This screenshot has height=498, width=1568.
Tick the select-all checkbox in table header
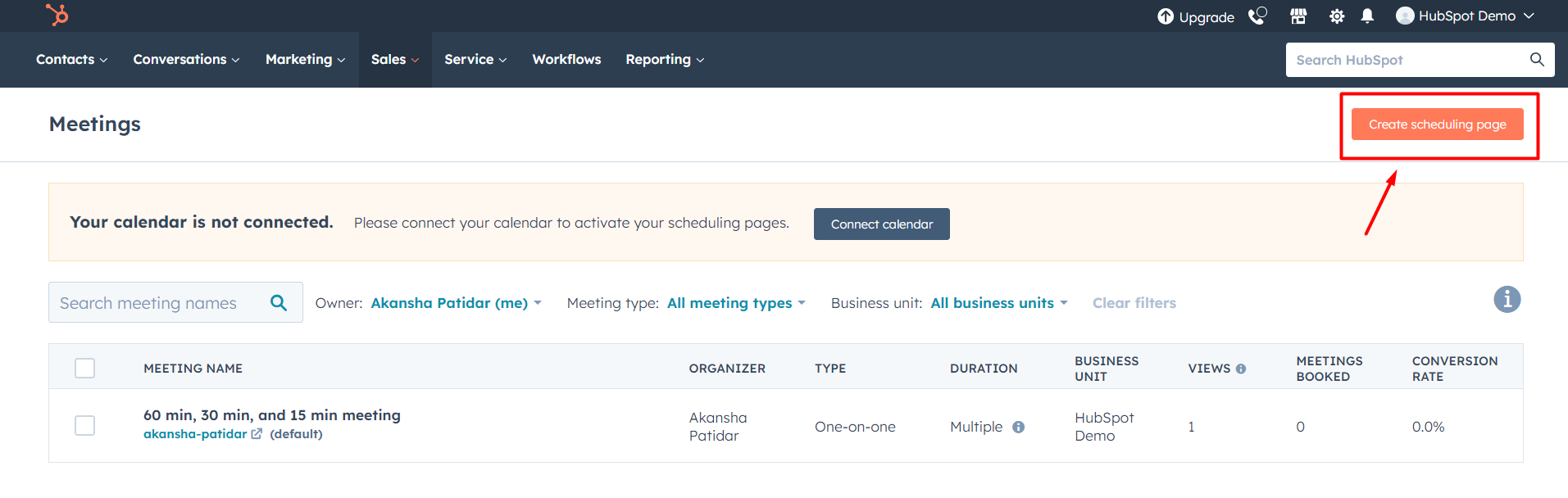84,368
